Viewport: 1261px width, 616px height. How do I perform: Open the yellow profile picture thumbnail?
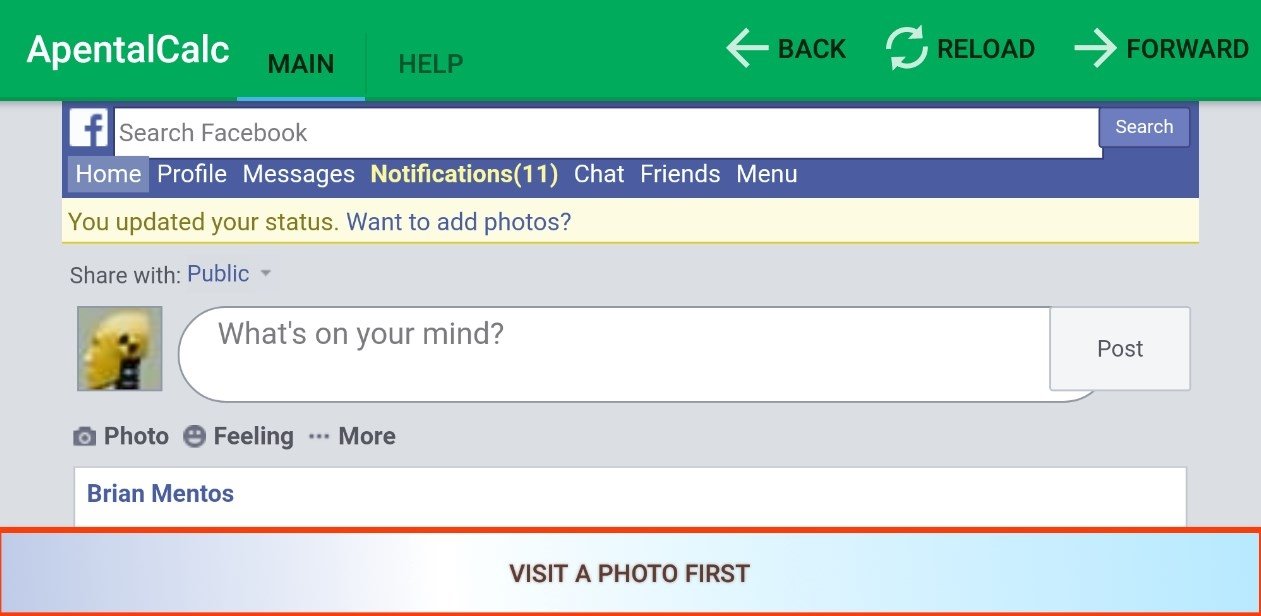pos(120,348)
